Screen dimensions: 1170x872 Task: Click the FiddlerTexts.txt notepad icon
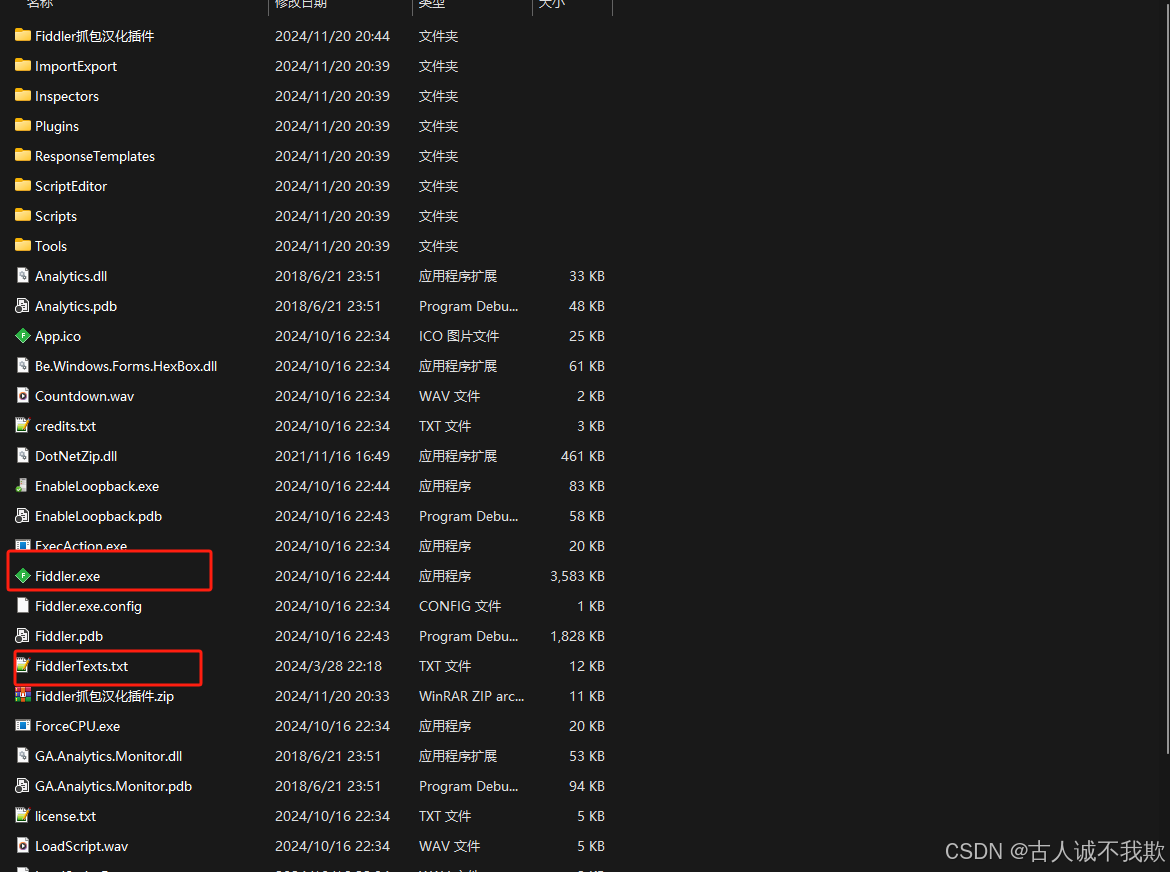click(23, 665)
